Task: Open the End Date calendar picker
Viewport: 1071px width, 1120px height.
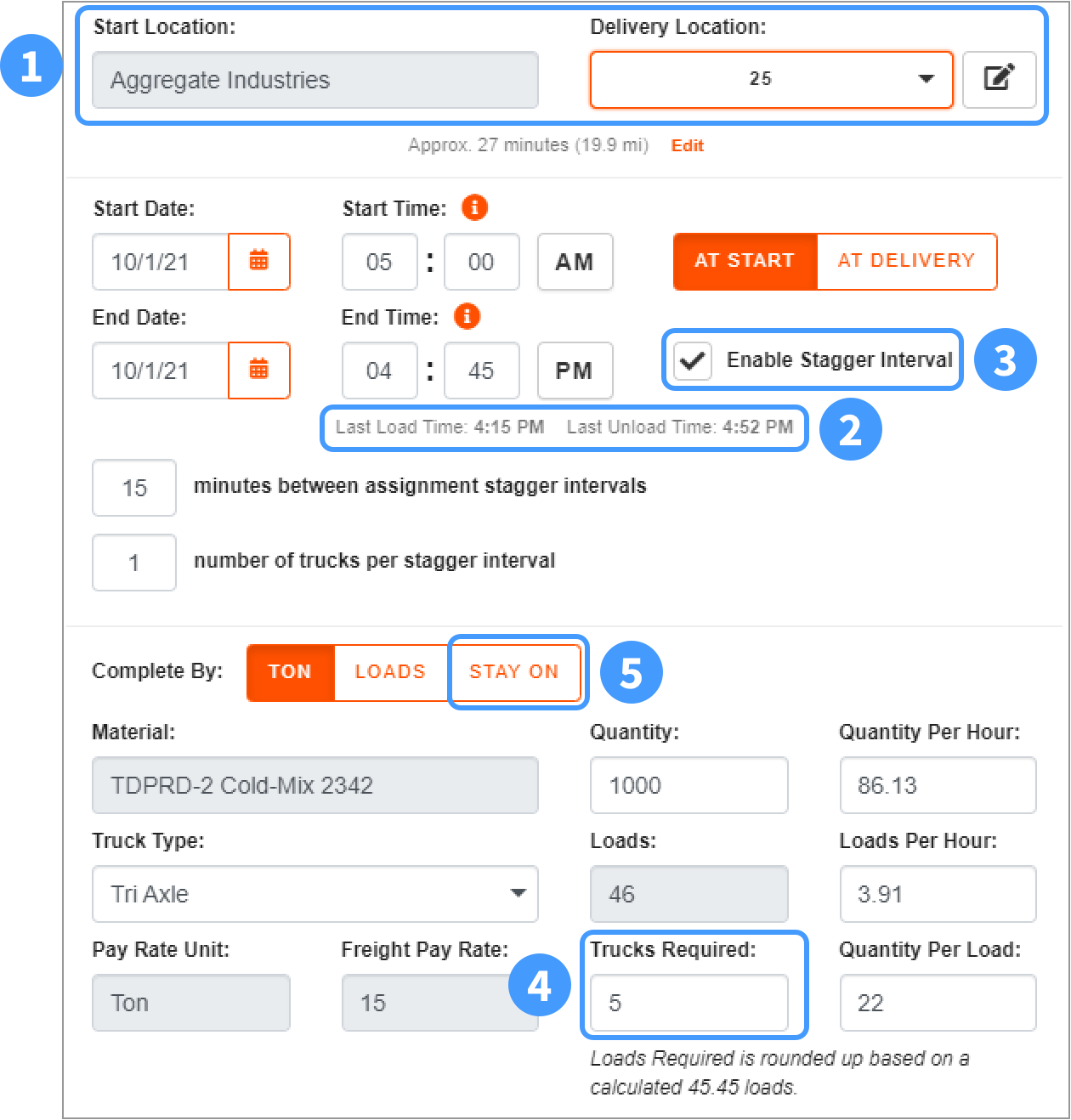Action: 259,371
